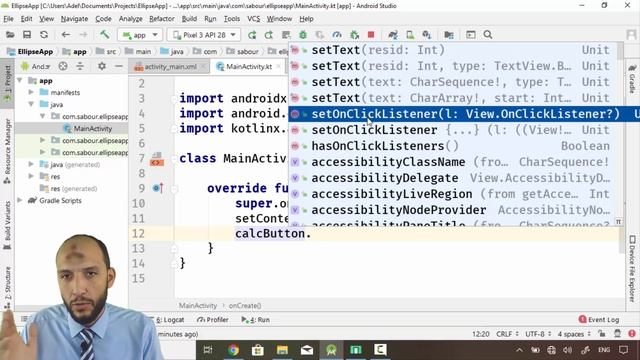Open Build Variants side panel
The height and width of the screenshot is (360, 640).
coord(7,226)
